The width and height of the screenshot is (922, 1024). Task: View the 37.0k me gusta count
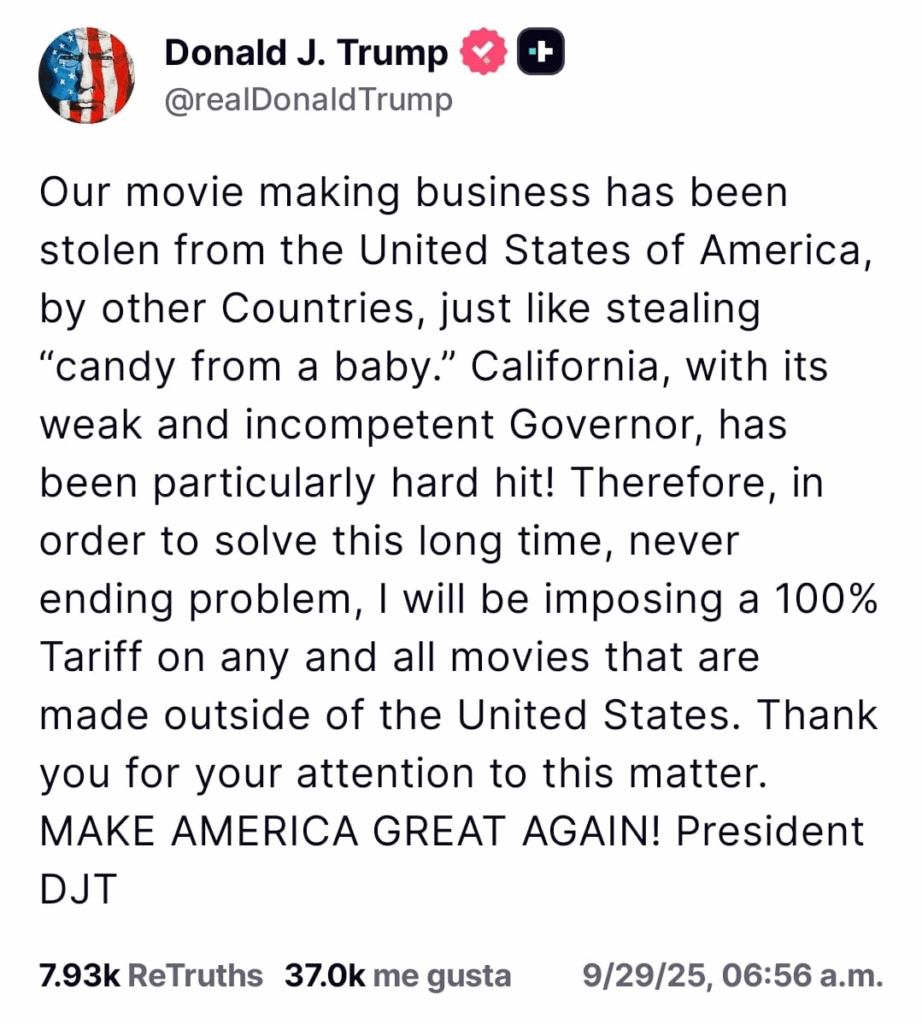click(398, 975)
